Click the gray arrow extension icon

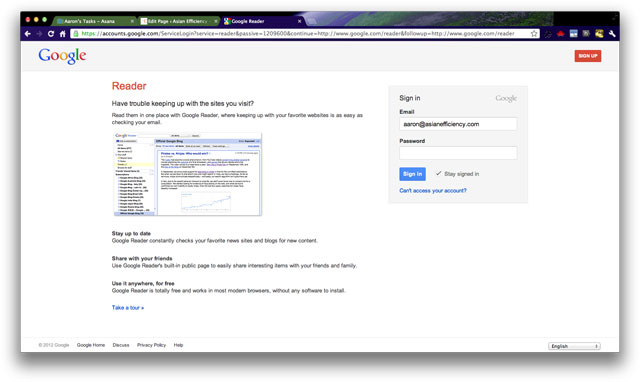coord(586,33)
